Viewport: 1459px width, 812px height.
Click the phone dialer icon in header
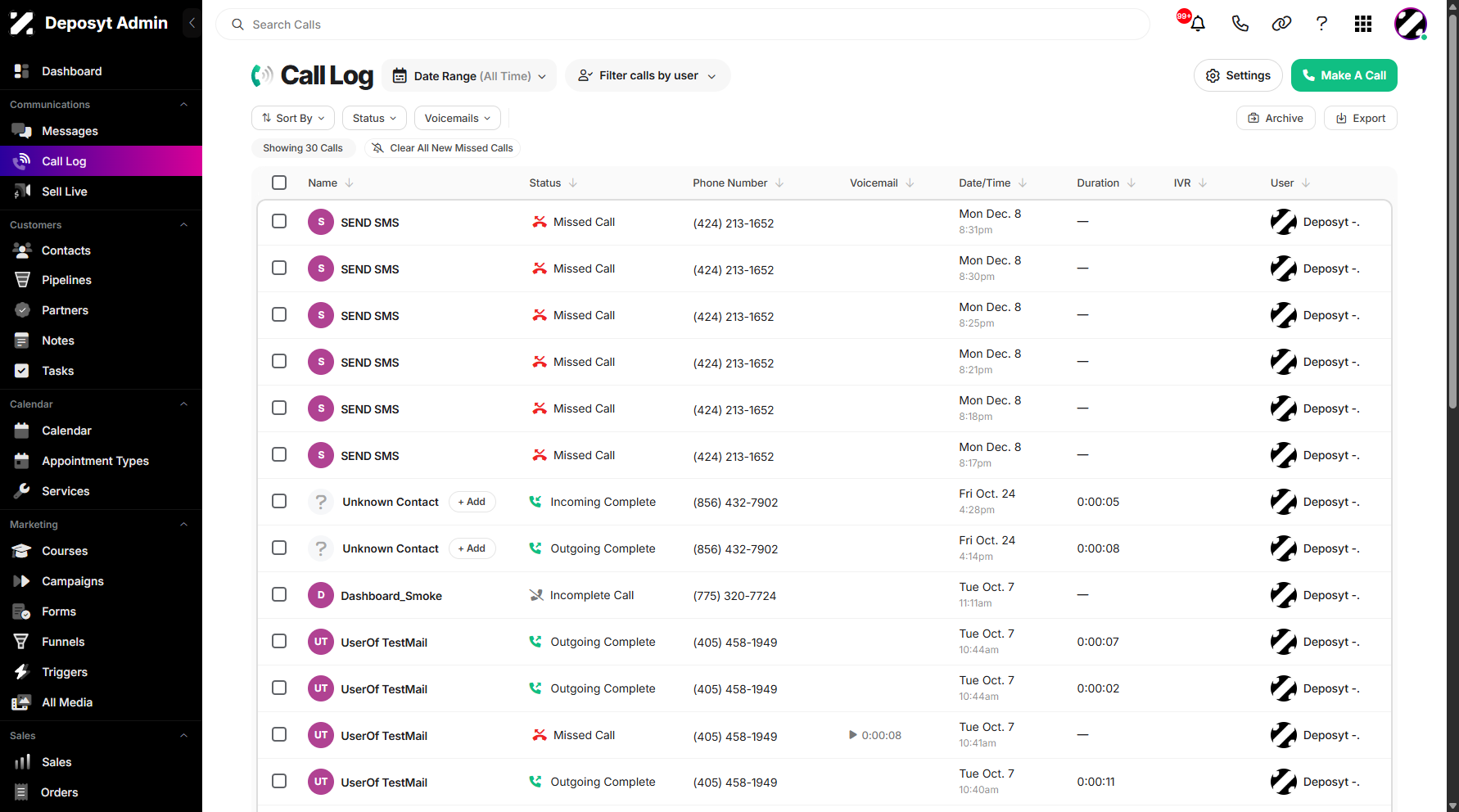(1240, 24)
